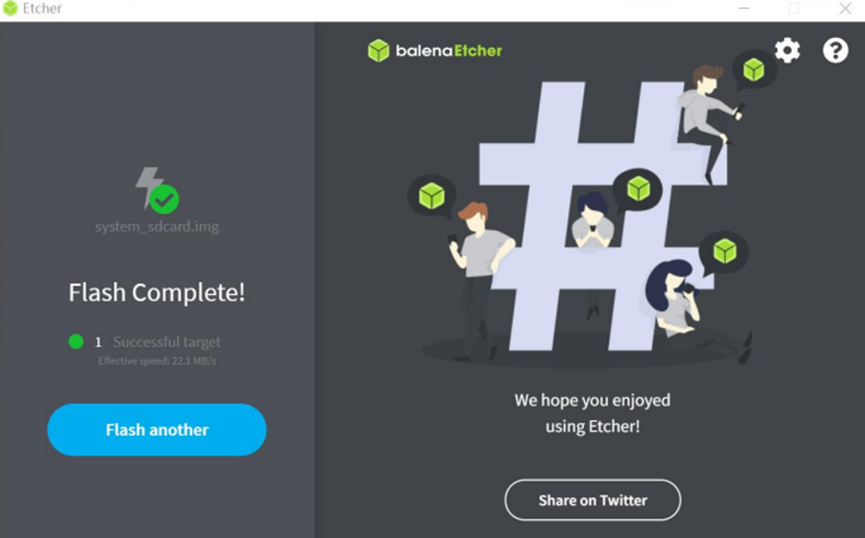Click cube speech bubble above sitting man on hashtag
Screen dimensions: 865x538
(754, 71)
